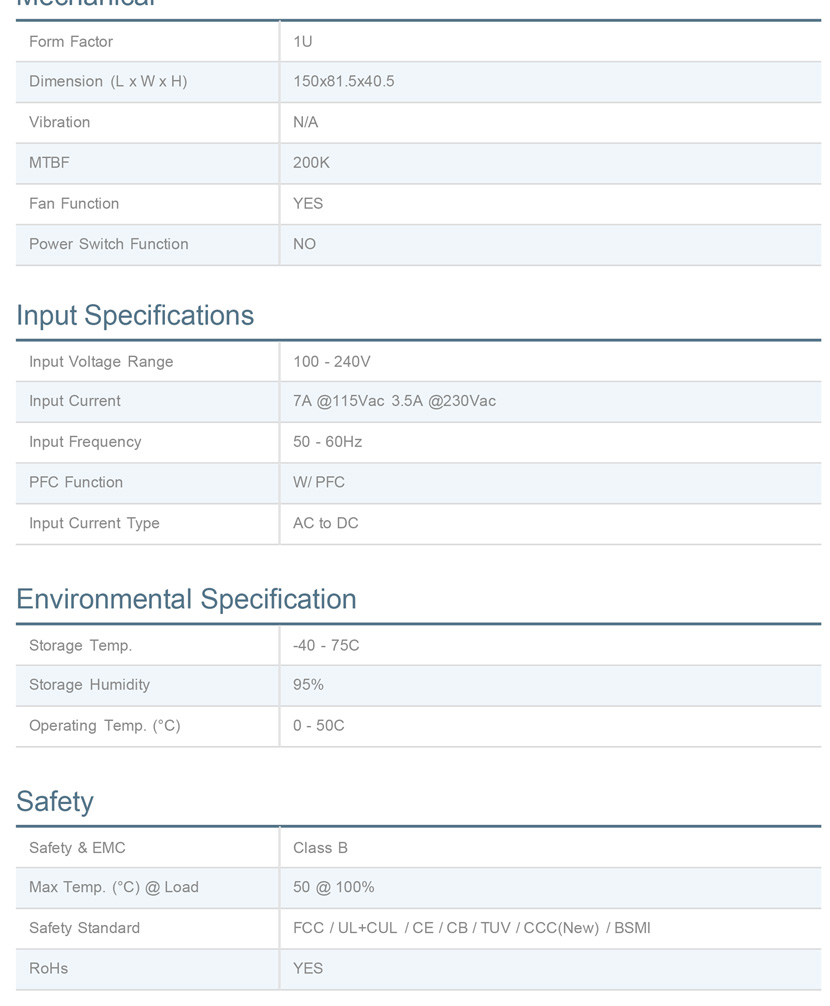Viewport: 830px width, 1006px height.
Task: Click the 'Fan Function' label
Action: tap(74, 203)
